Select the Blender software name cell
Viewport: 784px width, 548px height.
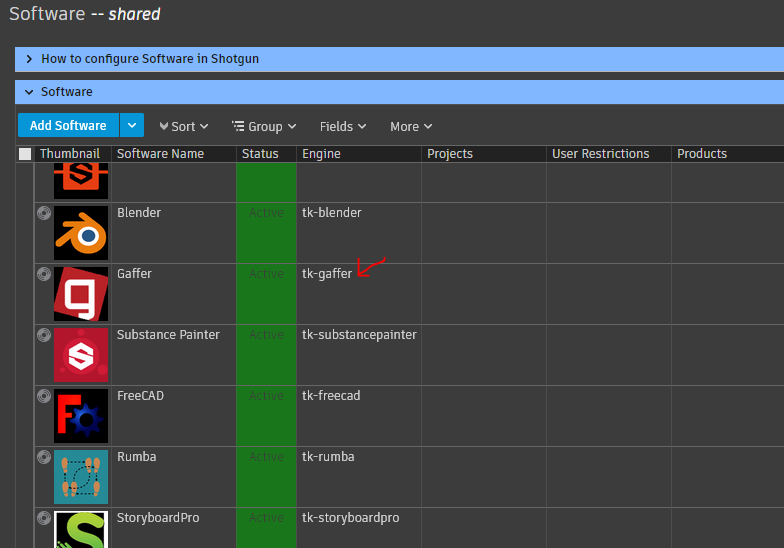[174, 233]
